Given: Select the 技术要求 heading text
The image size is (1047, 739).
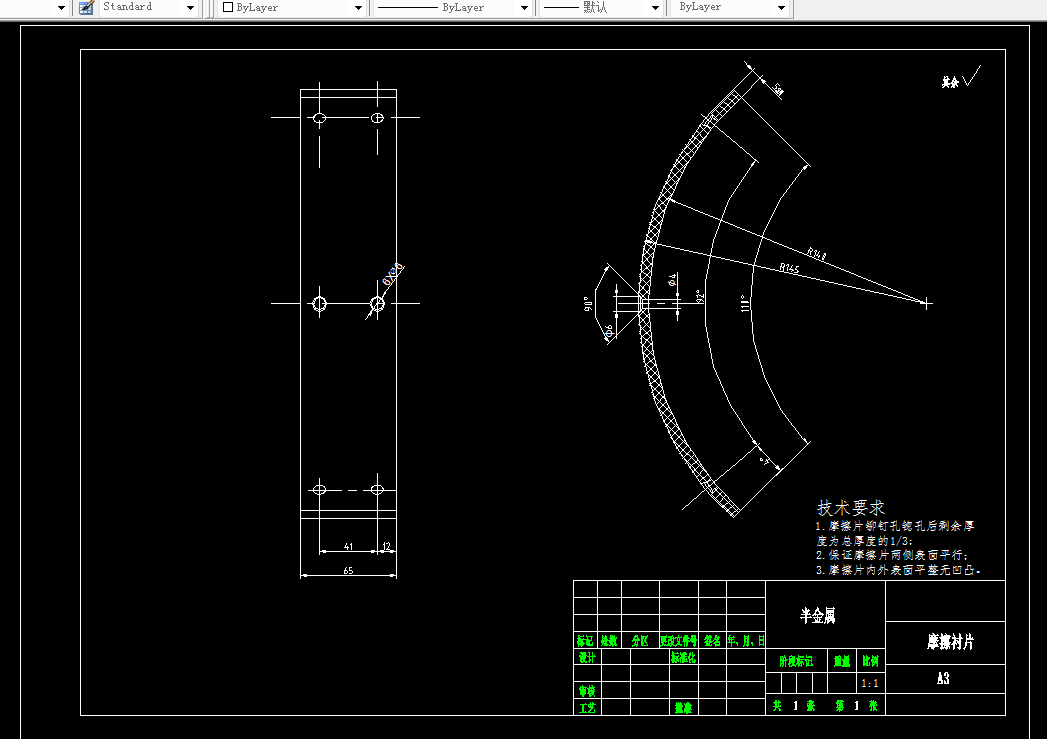Looking at the screenshot, I should click(851, 508).
